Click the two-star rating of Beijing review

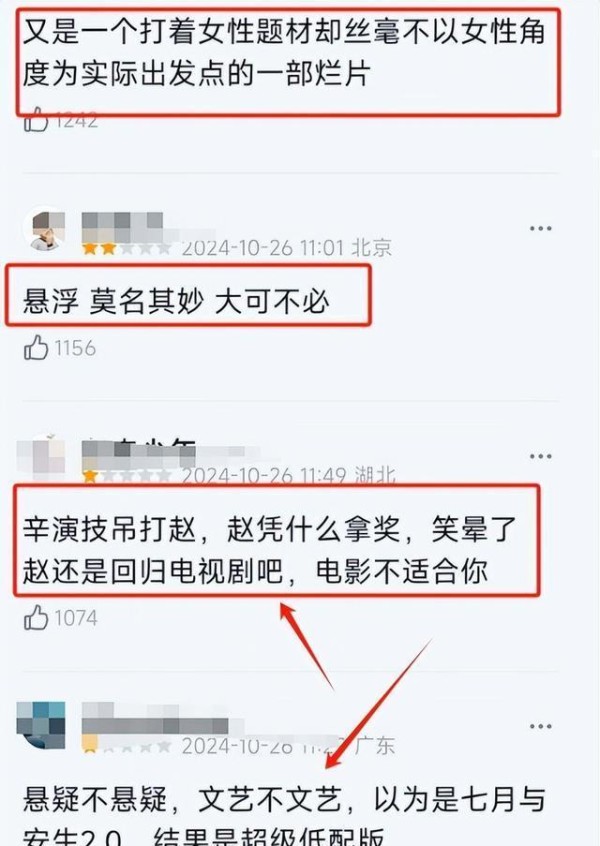[x=126, y=249]
